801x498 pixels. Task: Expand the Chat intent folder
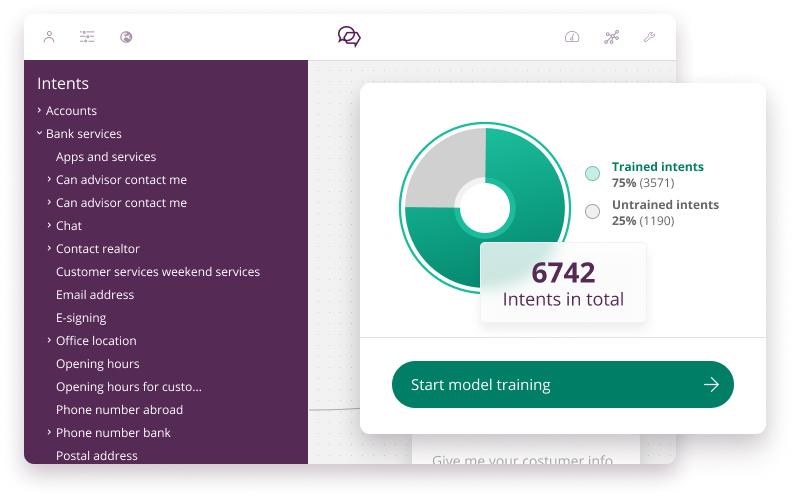49,226
